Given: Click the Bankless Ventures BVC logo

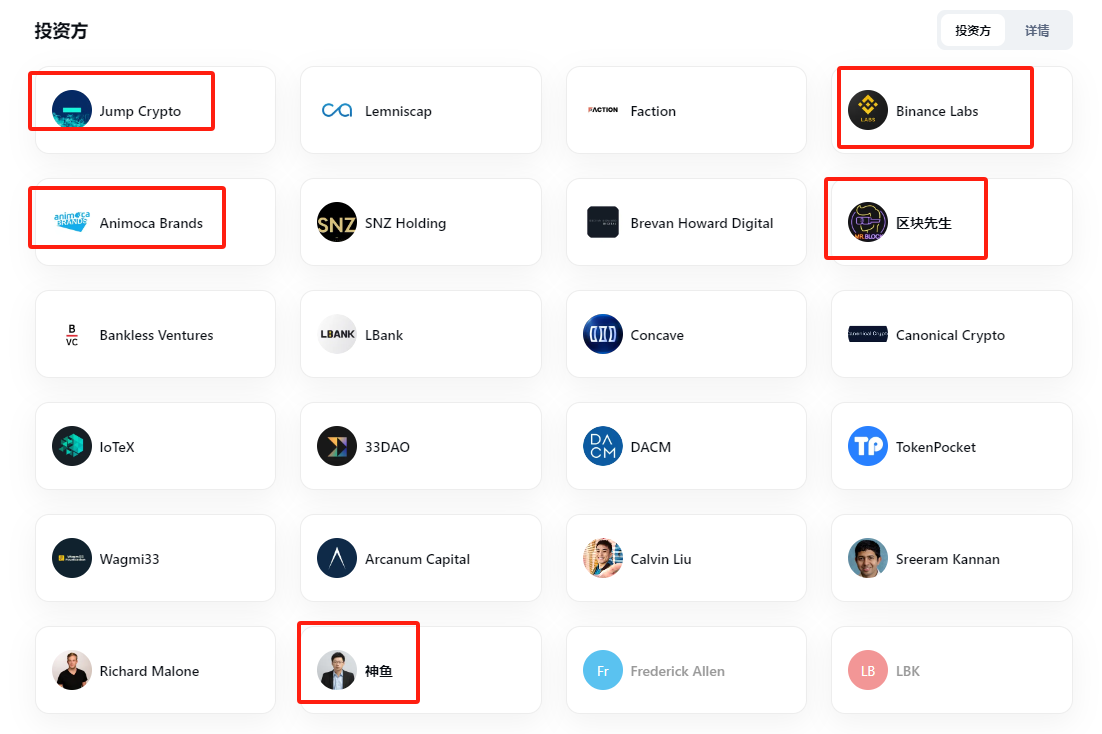Looking at the screenshot, I should coord(72,335).
